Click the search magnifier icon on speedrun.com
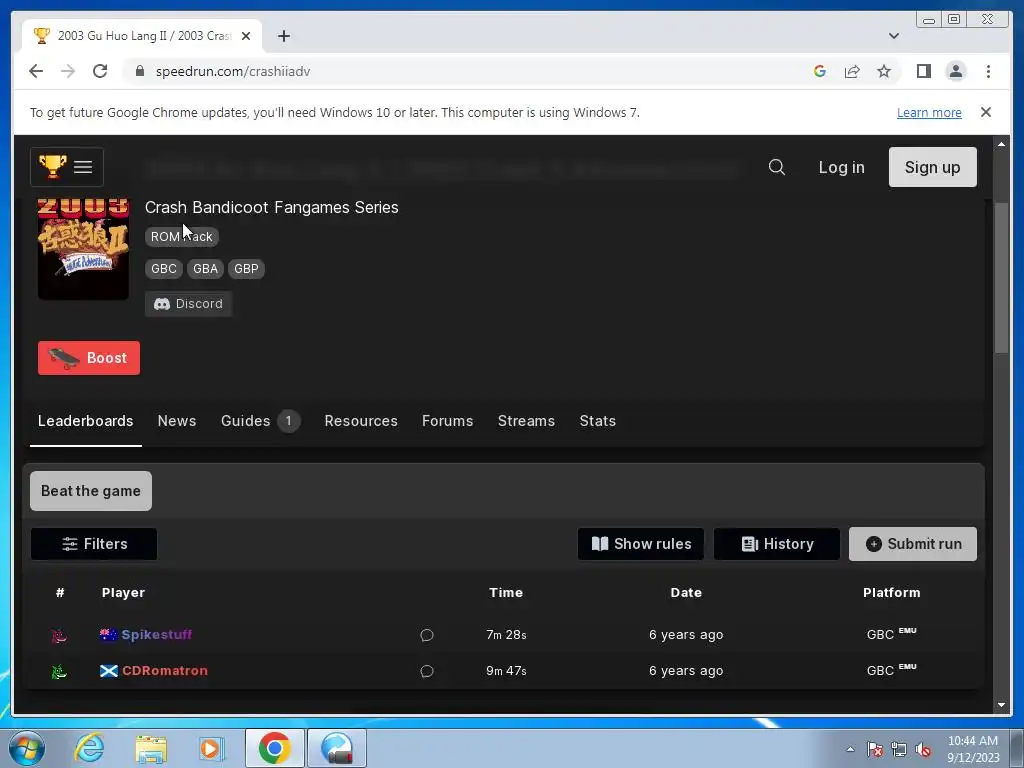 coord(776,167)
